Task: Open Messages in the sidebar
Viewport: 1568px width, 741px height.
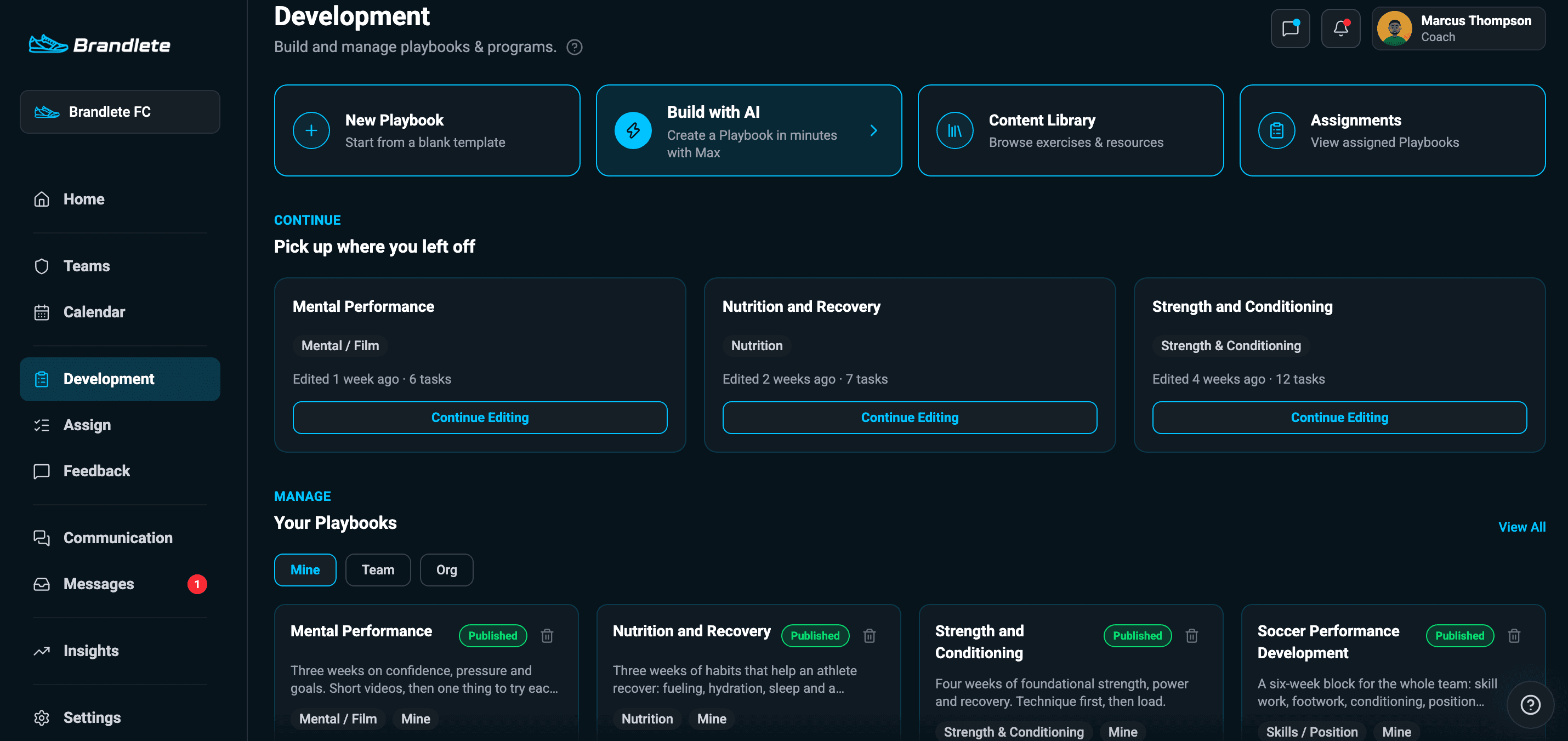Action: (x=120, y=584)
